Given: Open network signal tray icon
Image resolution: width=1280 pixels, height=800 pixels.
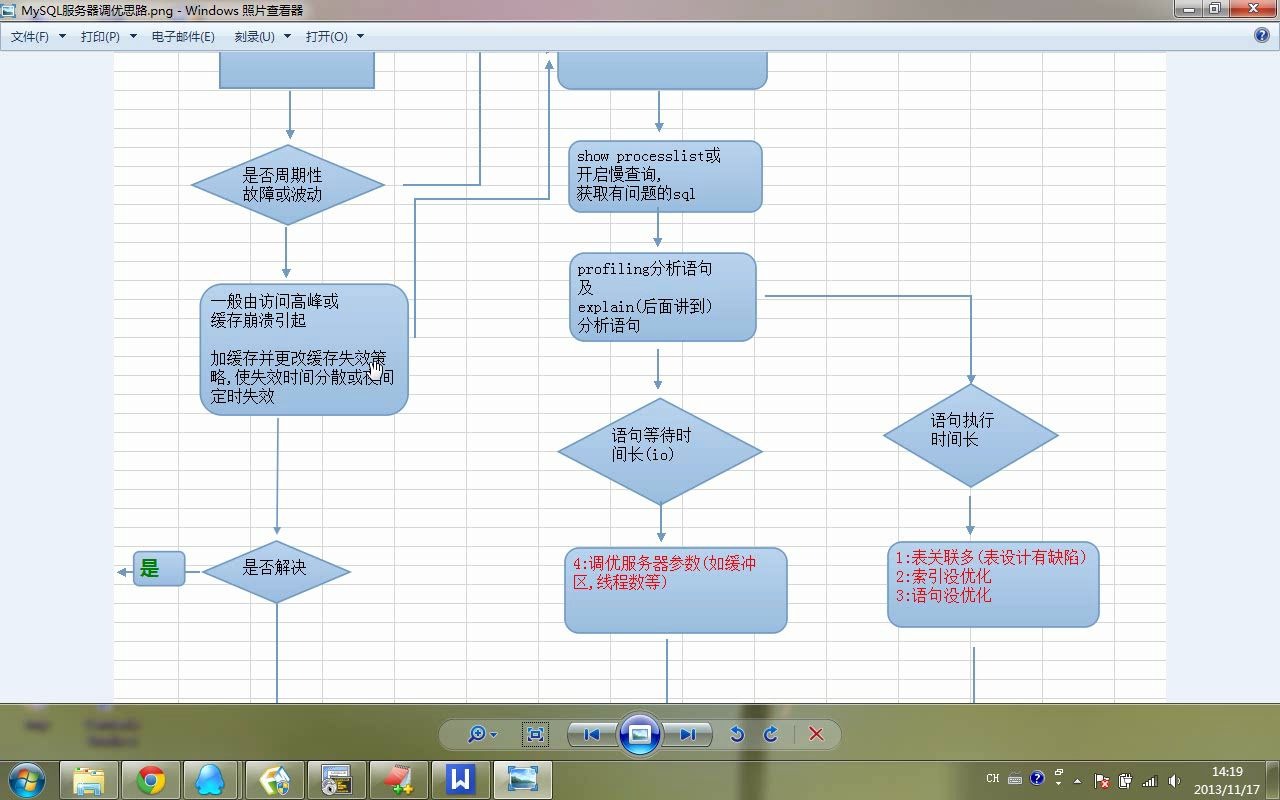Looking at the screenshot, I should pos(1149,781).
